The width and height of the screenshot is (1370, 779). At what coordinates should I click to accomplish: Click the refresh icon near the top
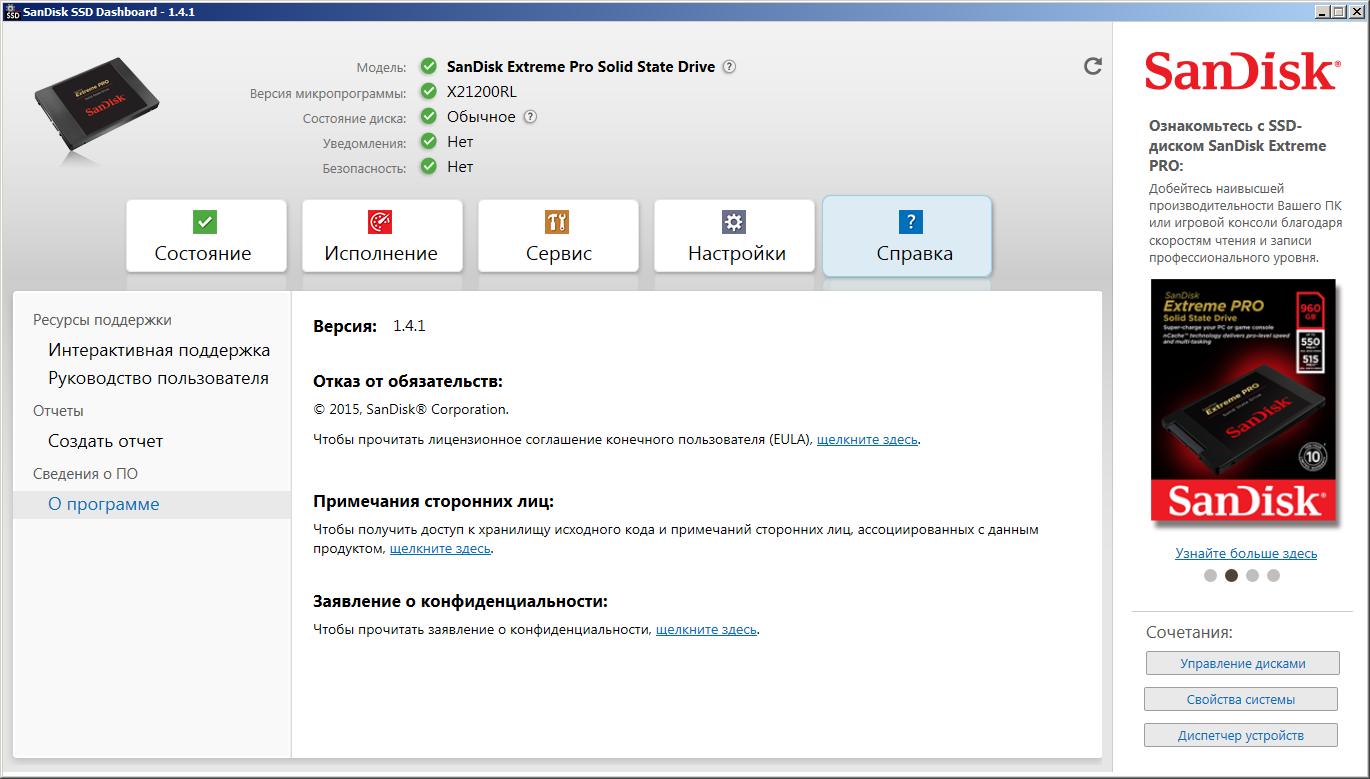1093,66
